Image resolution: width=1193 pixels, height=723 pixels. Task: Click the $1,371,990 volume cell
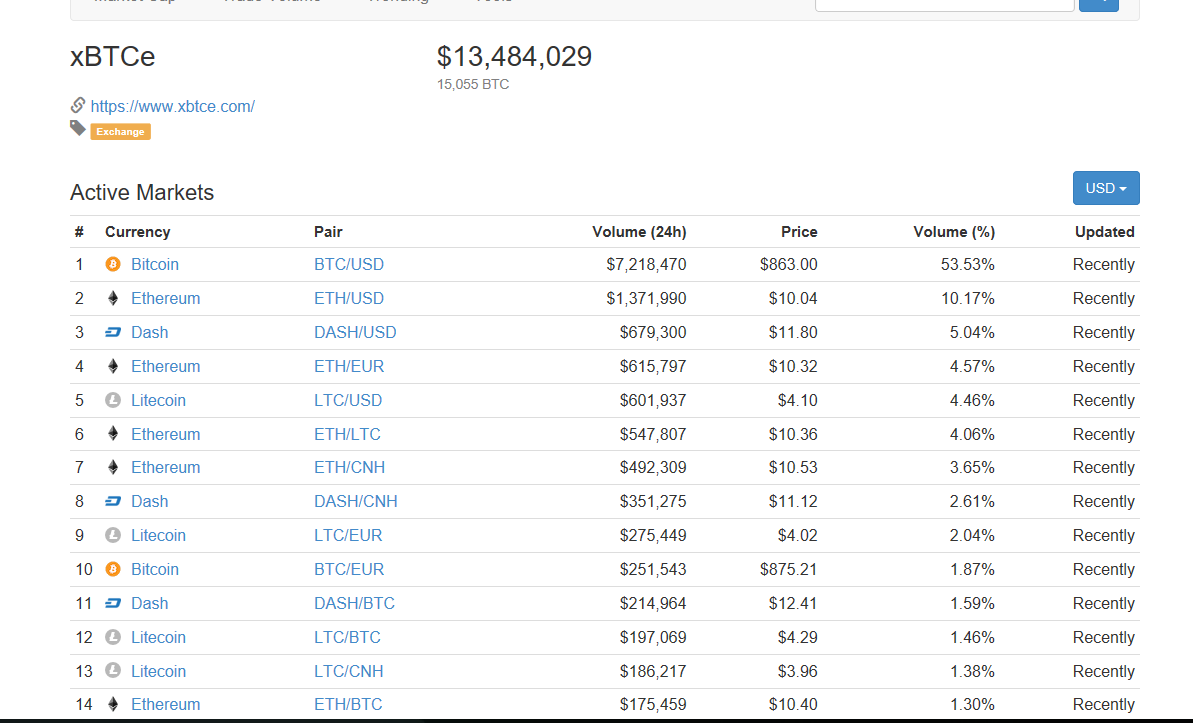click(646, 298)
